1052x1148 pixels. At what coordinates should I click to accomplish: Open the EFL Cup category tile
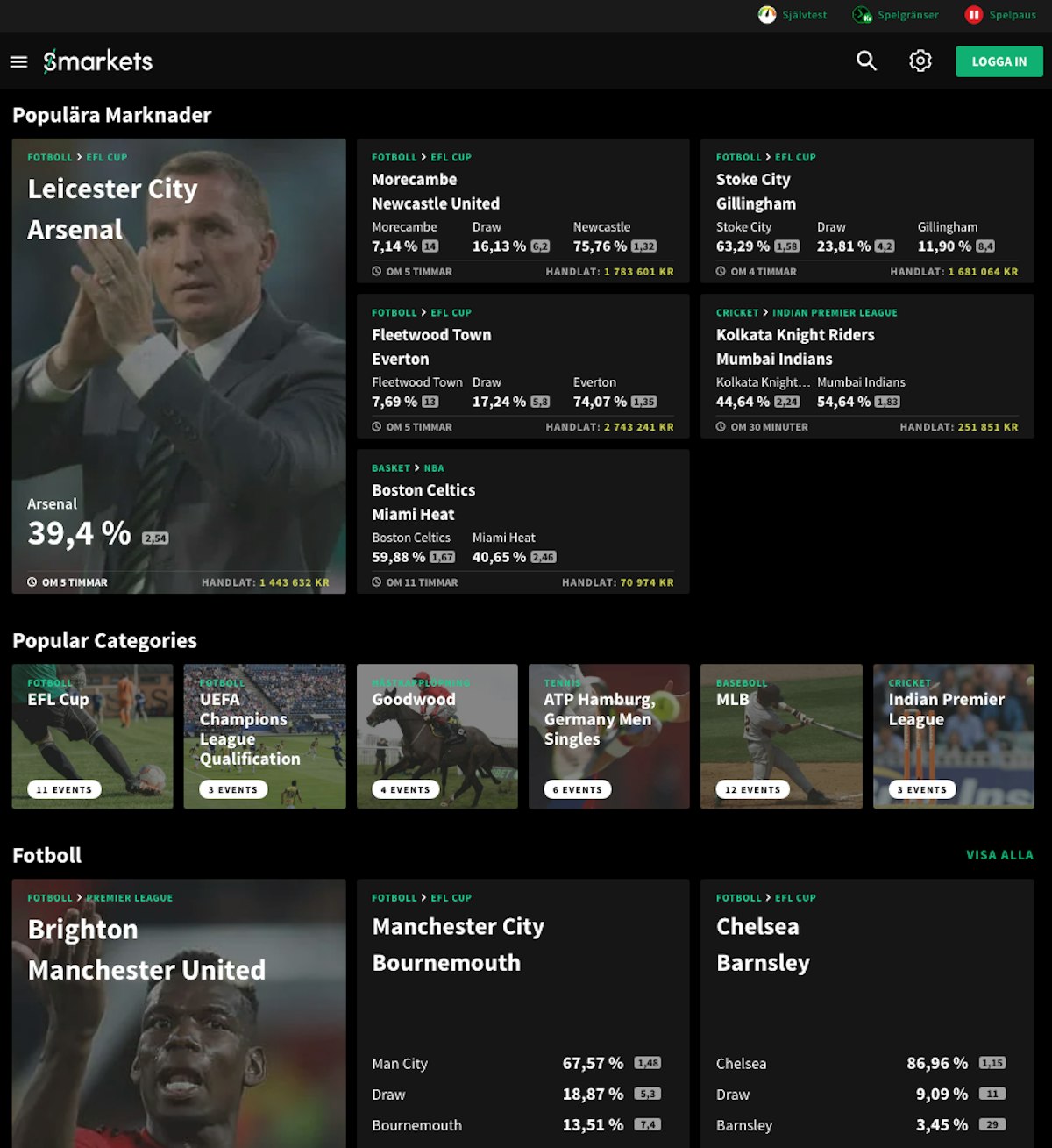click(x=92, y=736)
